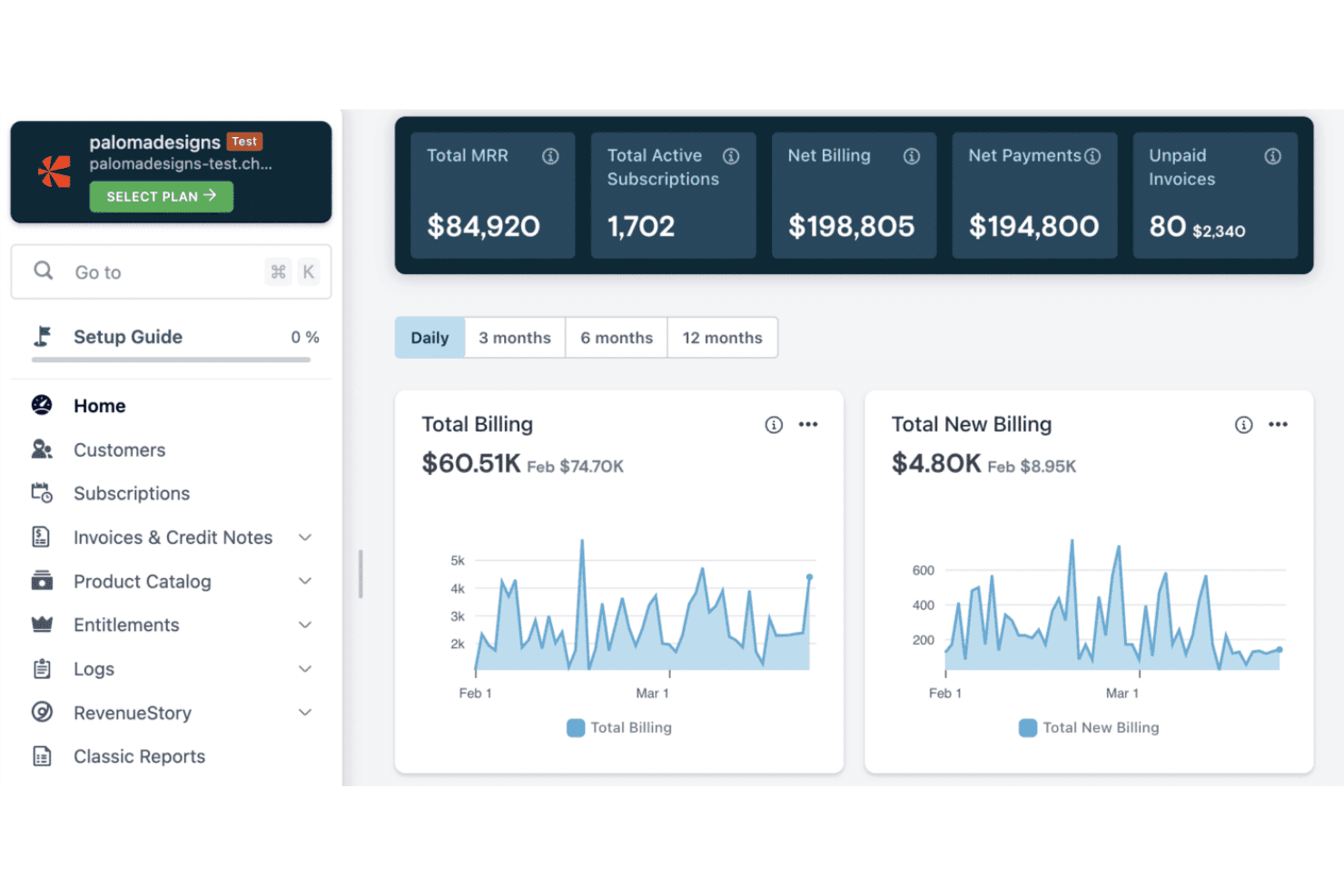Expand the Logs submenu
Image resolution: width=1344 pixels, height=896 pixels.
coord(306,669)
